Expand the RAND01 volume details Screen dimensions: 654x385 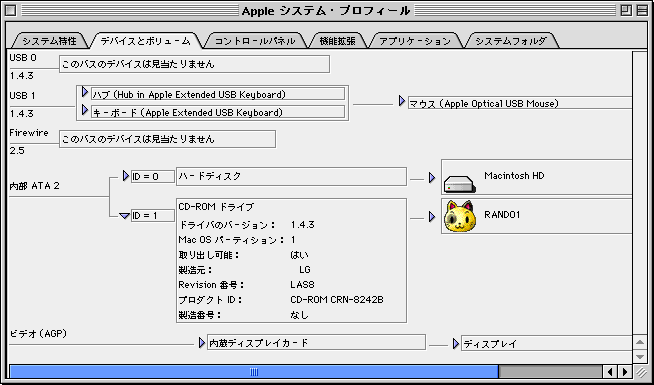432,217
